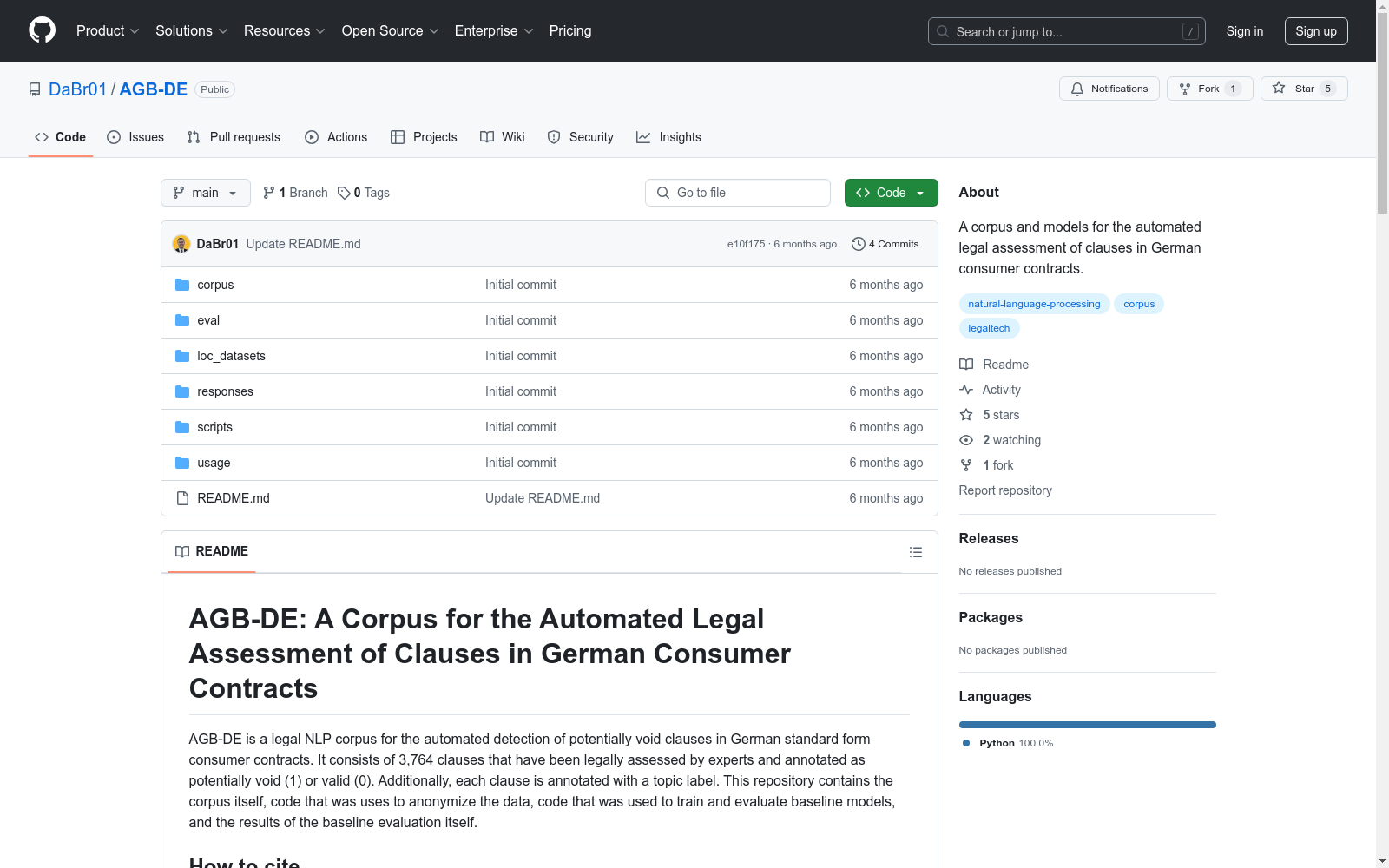Screen dimensions: 1389x868
Task: Click the Releases heading link
Action: coord(989,538)
